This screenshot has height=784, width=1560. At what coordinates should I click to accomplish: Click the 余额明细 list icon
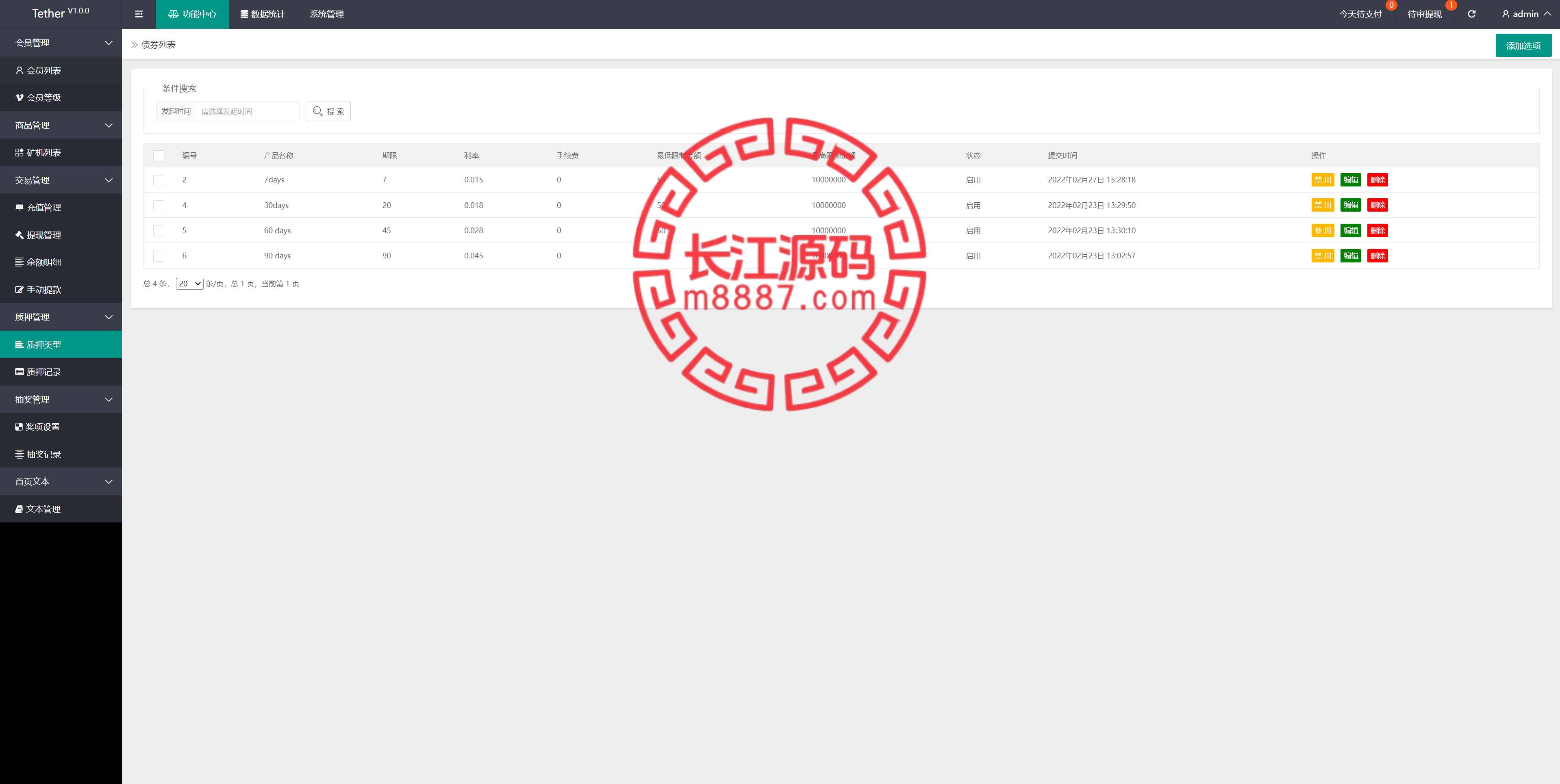[x=20, y=262]
